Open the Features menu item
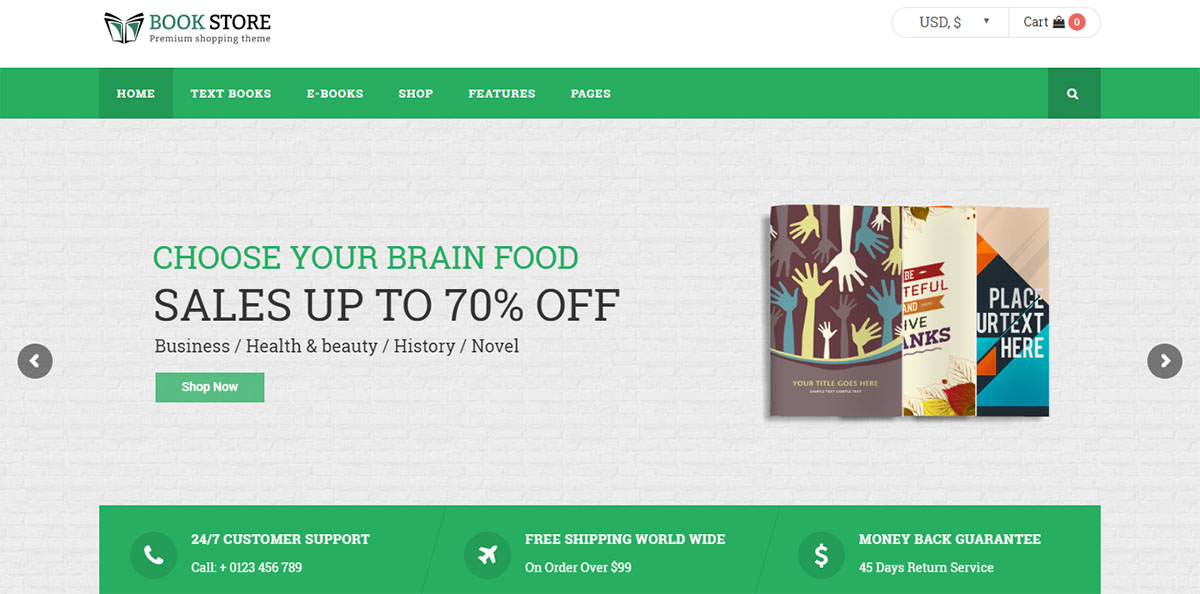 click(502, 93)
